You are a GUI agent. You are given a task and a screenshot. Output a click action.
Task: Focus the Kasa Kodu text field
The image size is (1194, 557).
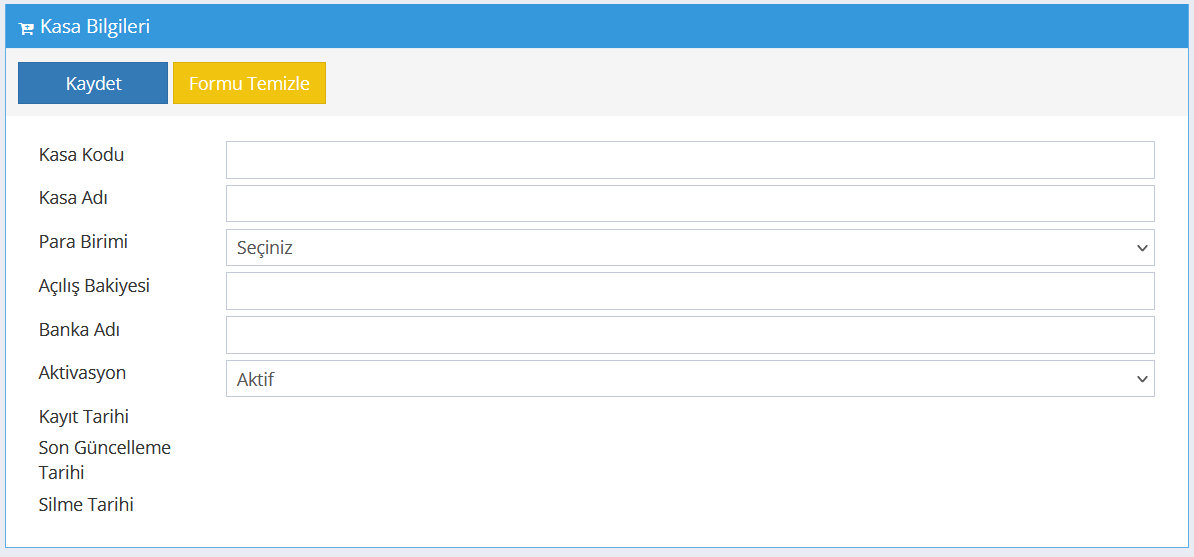[690, 160]
